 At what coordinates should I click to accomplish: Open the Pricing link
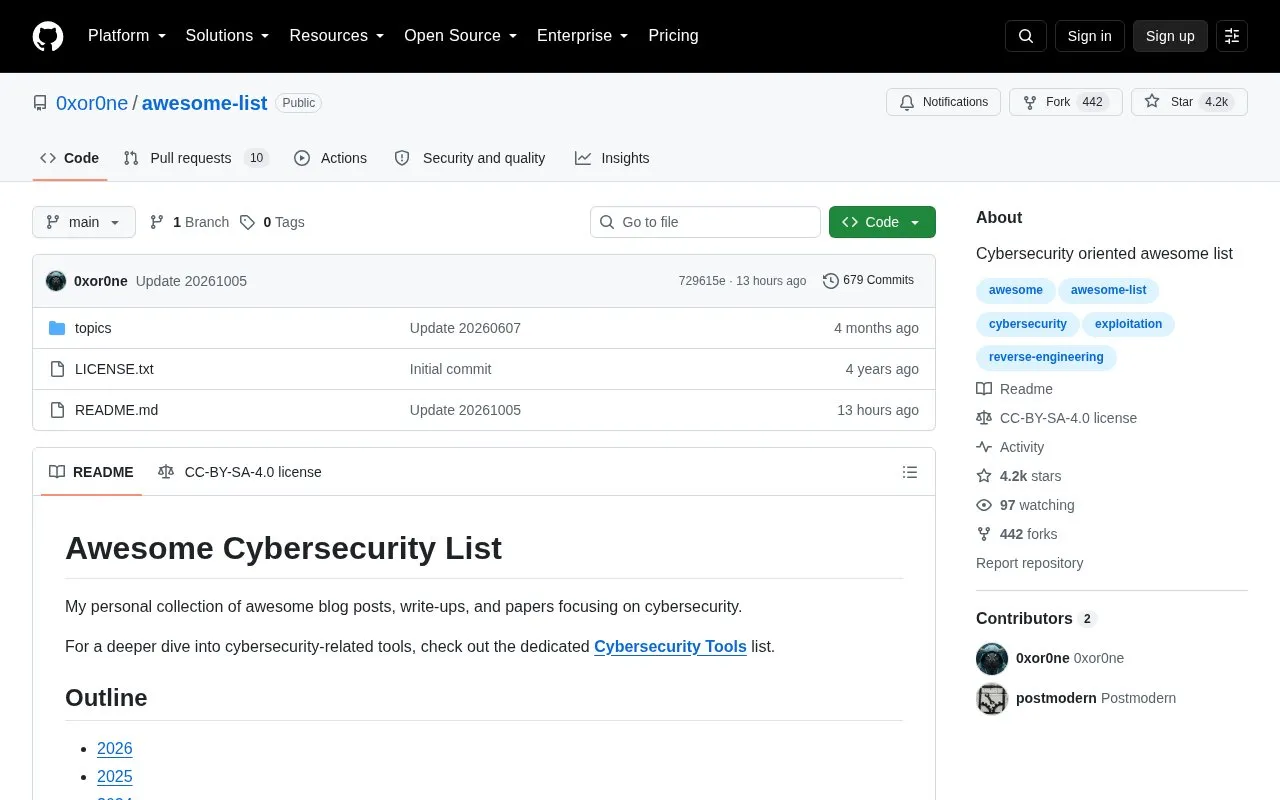point(673,36)
